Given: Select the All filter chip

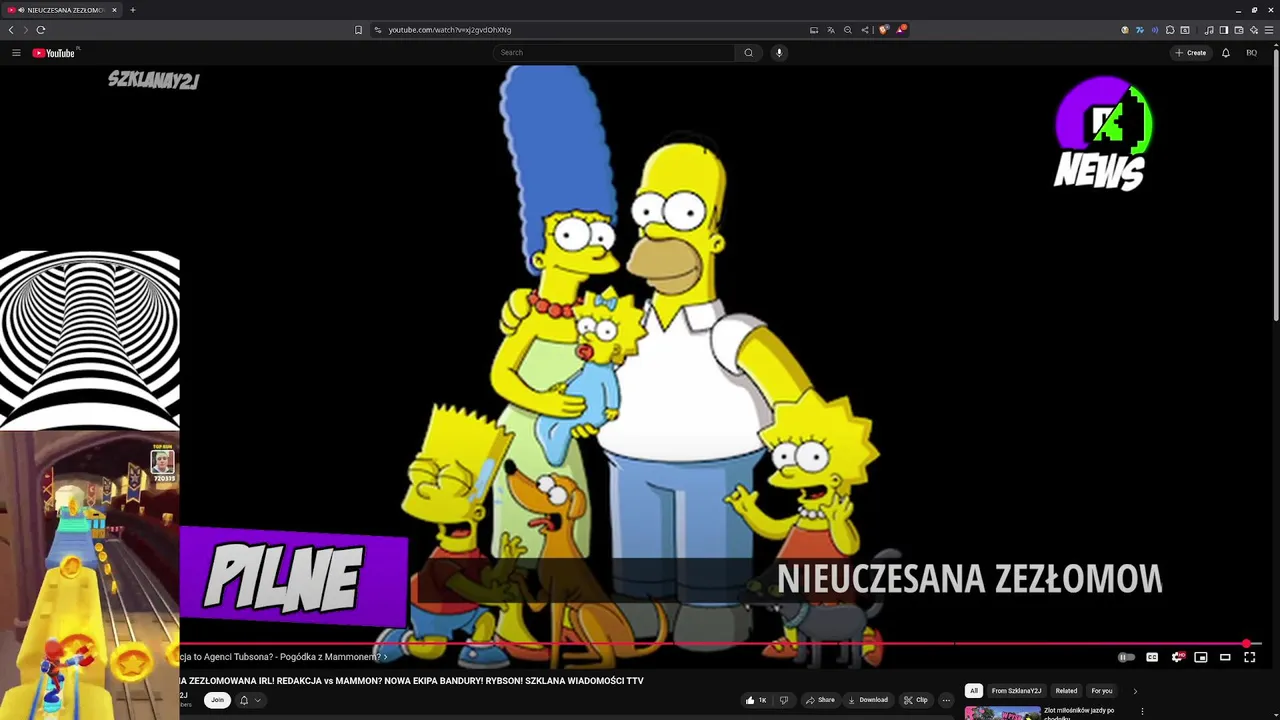Looking at the screenshot, I should coord(973,691).
